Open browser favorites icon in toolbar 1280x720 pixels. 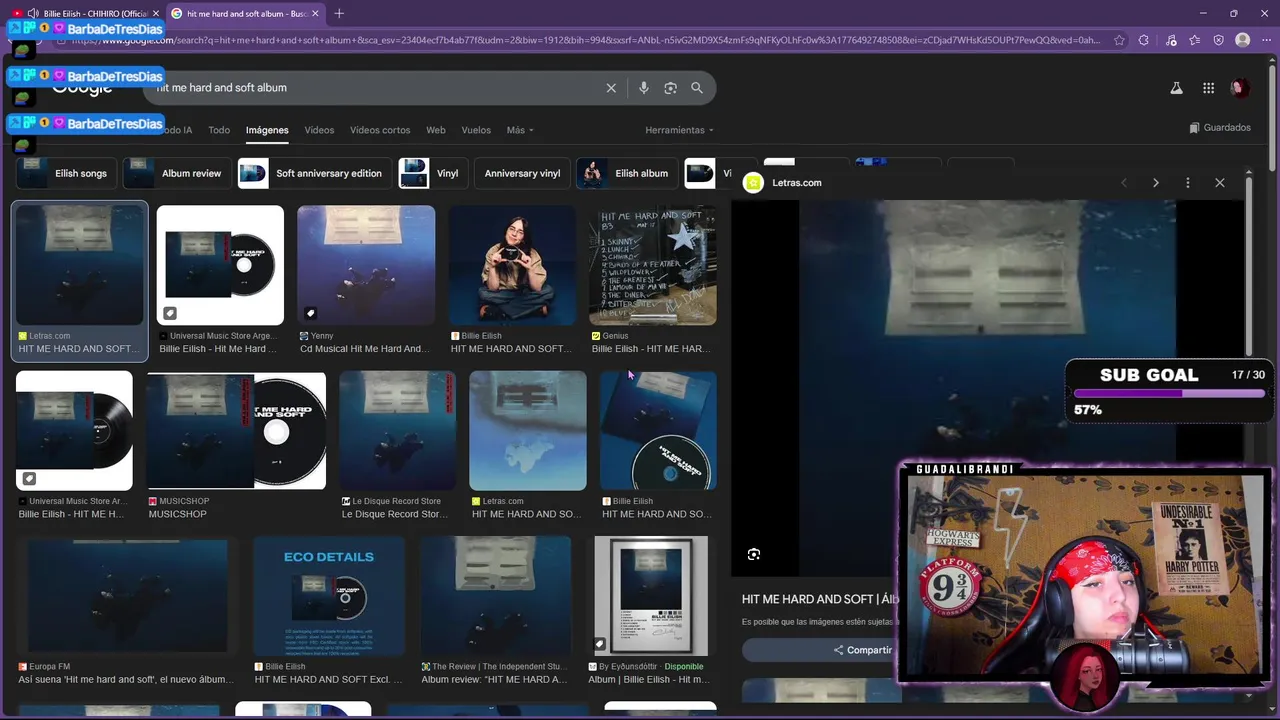coord(1194,40)
